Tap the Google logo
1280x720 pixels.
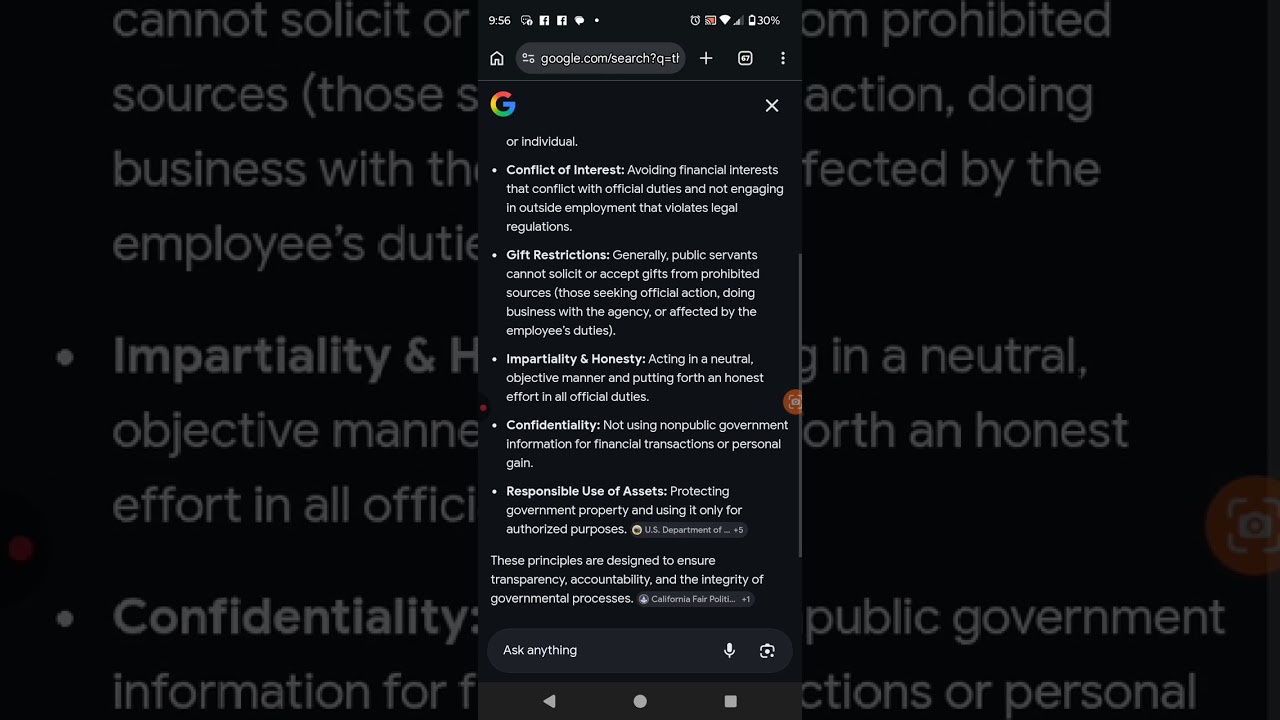pos(503,104)
